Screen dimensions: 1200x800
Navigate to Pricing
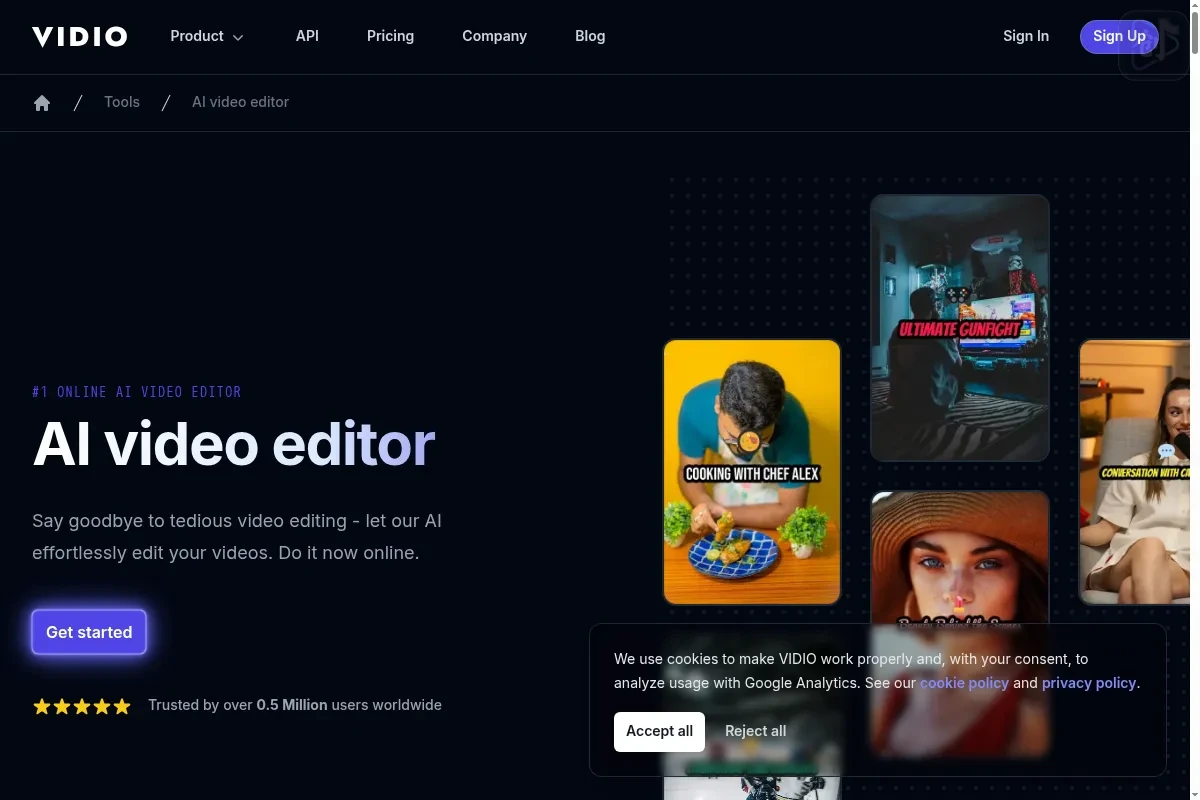[x=390, y=36]
